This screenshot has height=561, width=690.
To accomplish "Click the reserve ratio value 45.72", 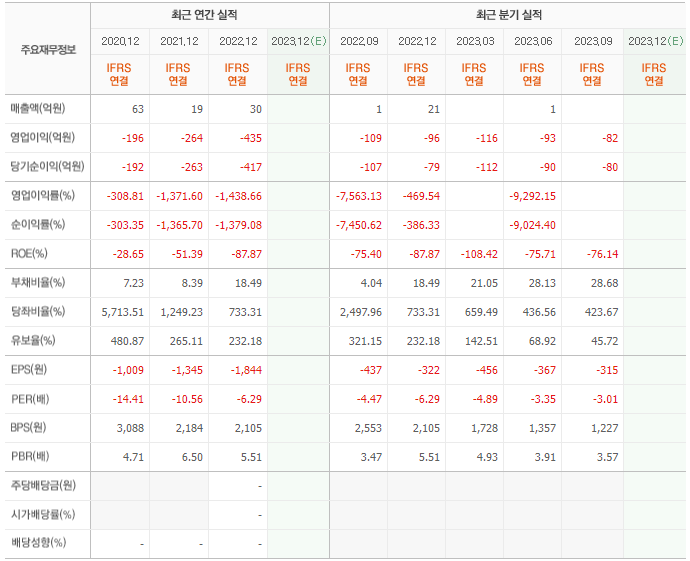I will click(x=605, y=341).
